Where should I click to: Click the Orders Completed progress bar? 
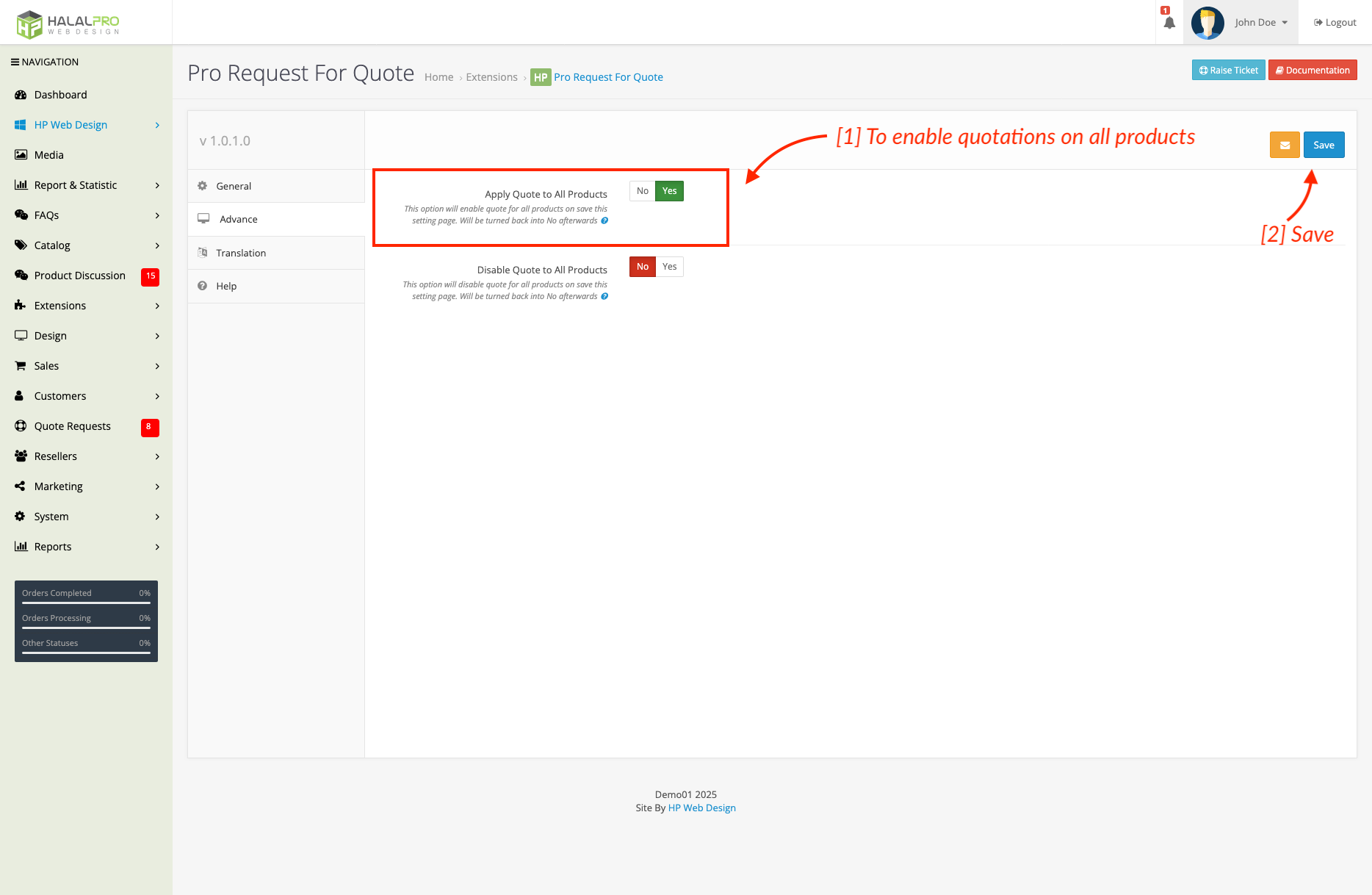click(x=86, y=603)
